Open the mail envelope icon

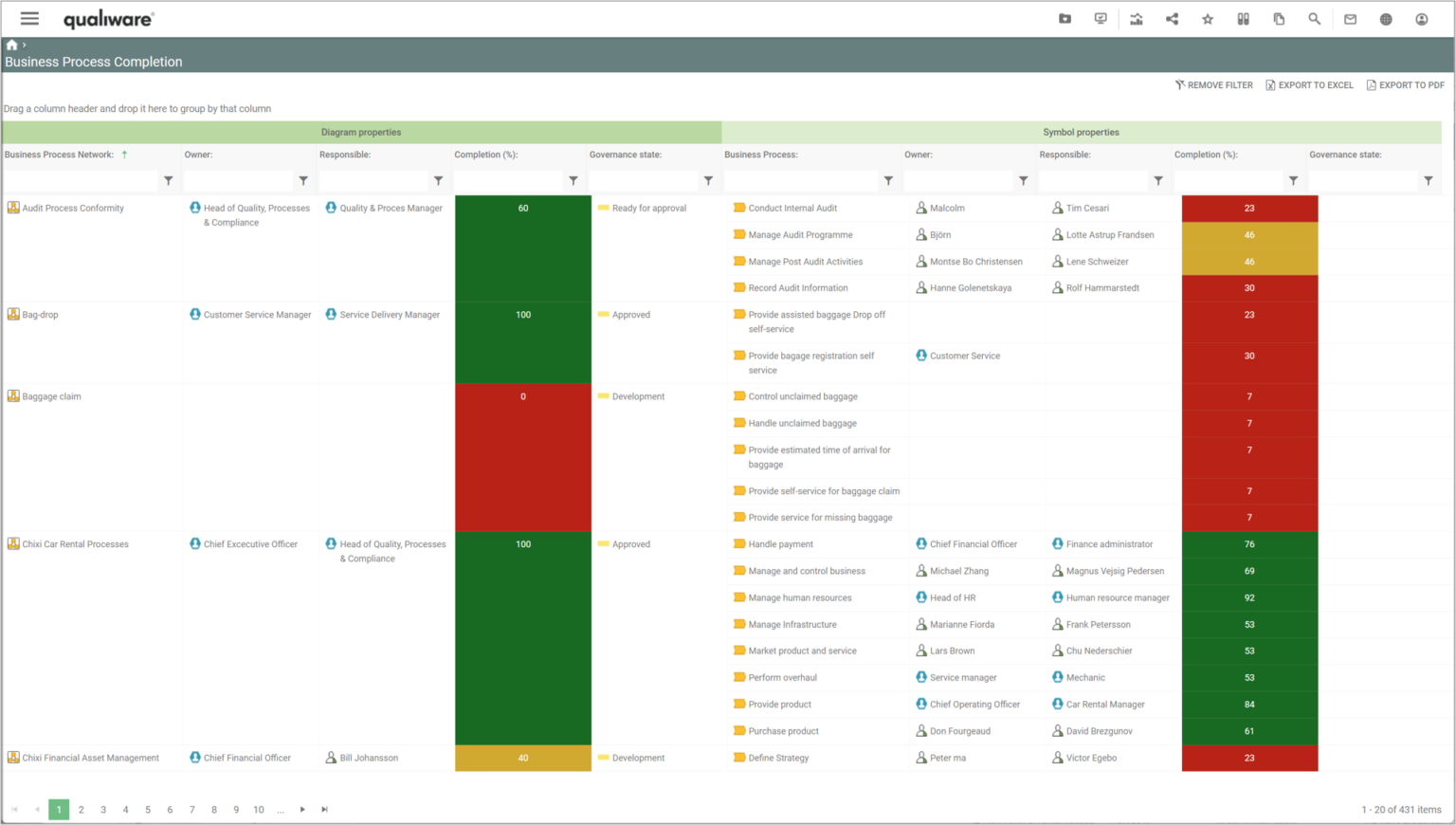[1350, 18]
